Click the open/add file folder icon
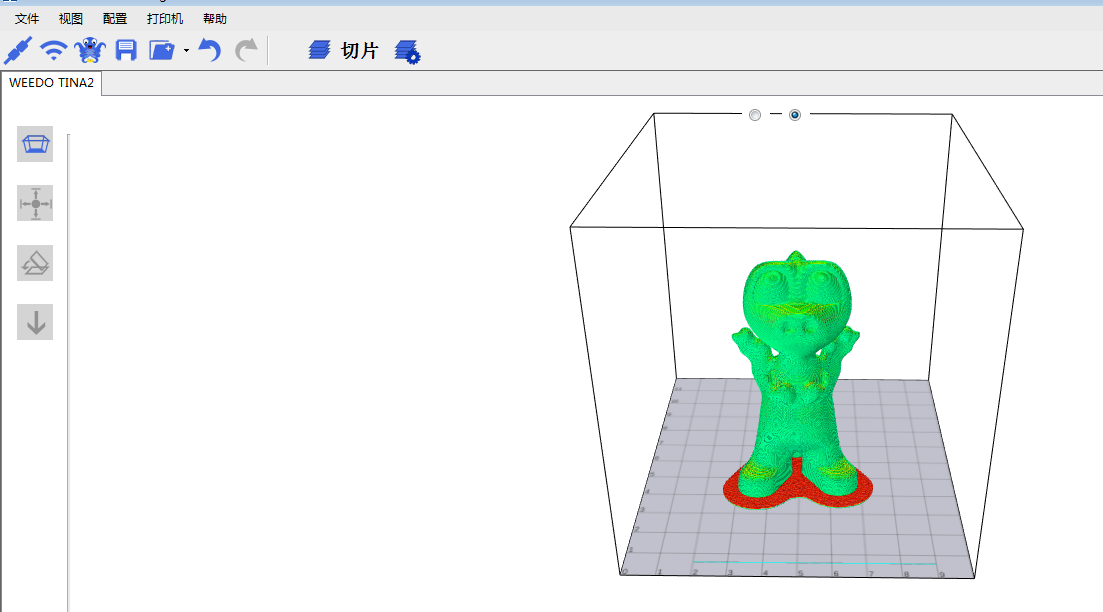Image resolution: width=1103 pixels, height=612 pixels. coord(162,50)
